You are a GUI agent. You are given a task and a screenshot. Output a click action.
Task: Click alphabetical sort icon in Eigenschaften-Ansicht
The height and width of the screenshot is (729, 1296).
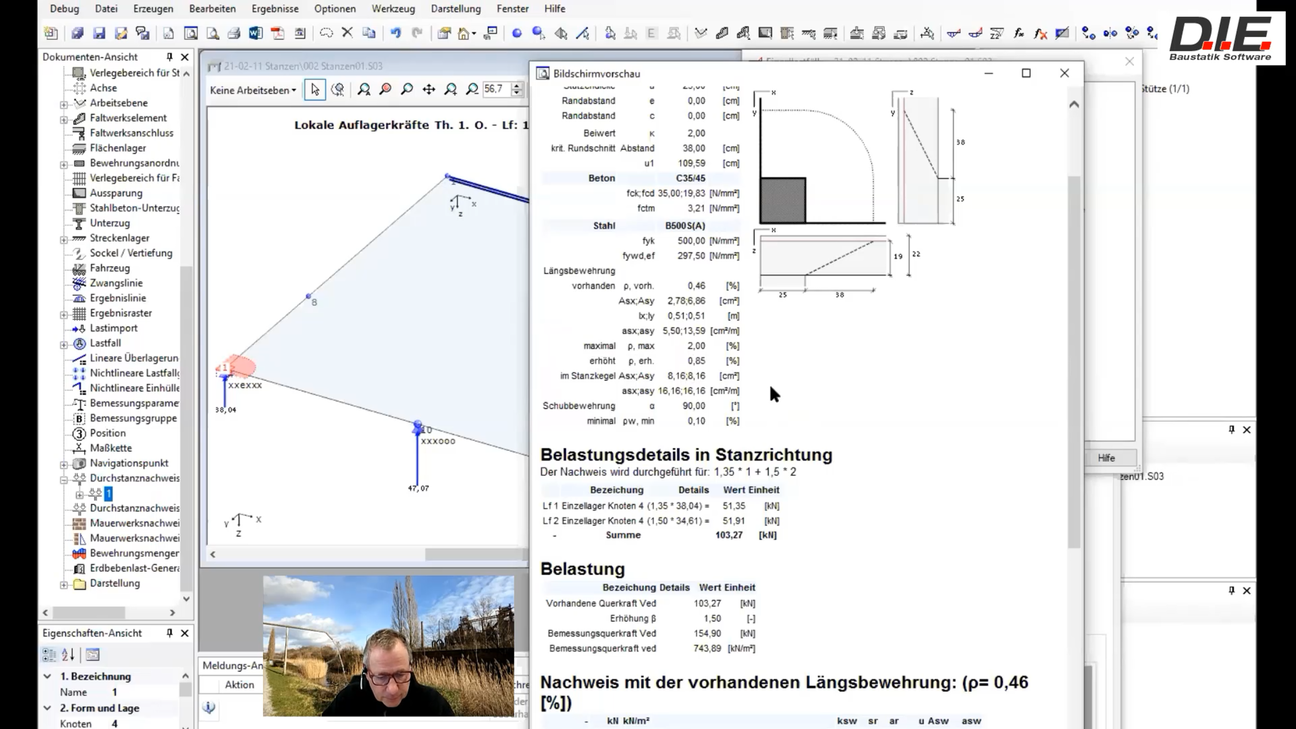click(x=68, y=655)
